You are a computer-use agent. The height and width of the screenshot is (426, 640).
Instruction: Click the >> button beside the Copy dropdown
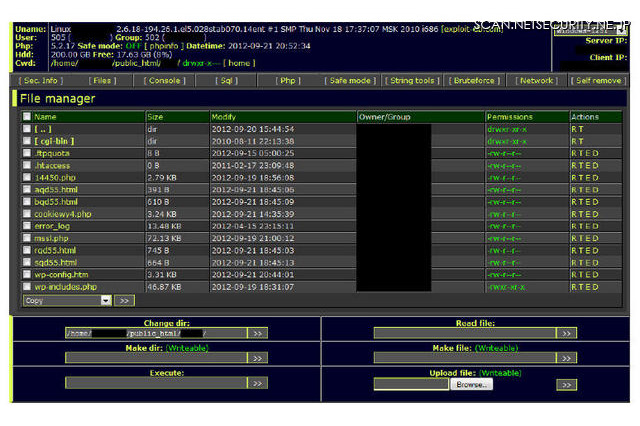pos(125,300)
